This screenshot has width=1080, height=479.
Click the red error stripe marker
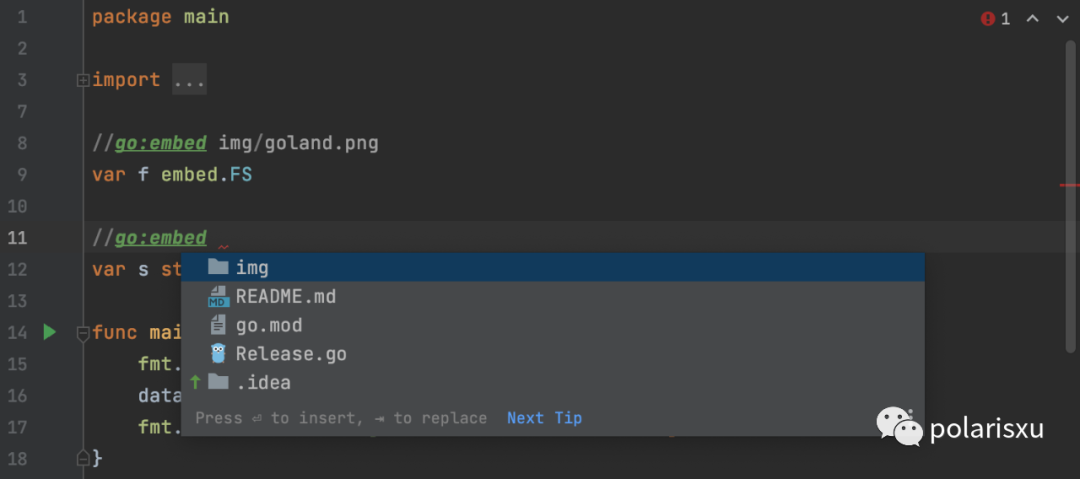pos(1070,185)
